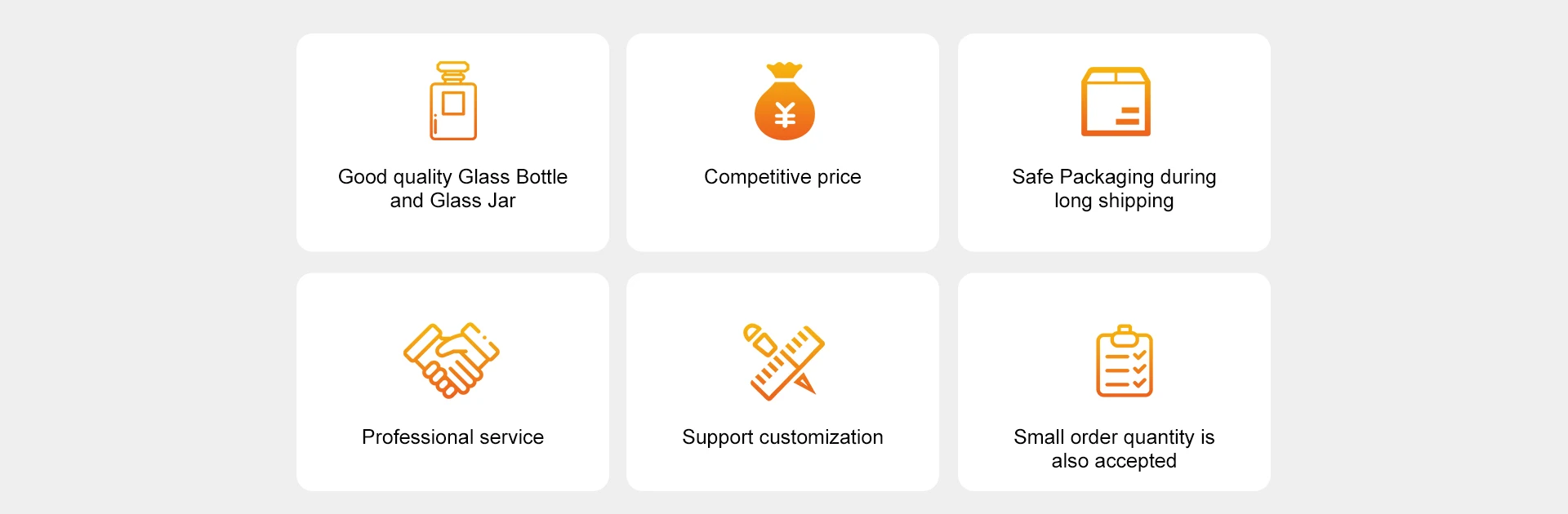Image resolution: width=1568 pixels, height=514 pixels.
Task: Click the yen symbol inside the money bag
Action: pyautogui.click(x=785, y=116)
